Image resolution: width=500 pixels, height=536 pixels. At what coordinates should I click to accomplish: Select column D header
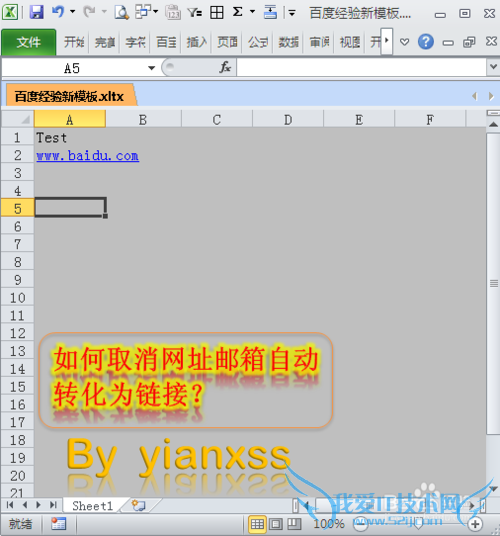click(288, 119)
